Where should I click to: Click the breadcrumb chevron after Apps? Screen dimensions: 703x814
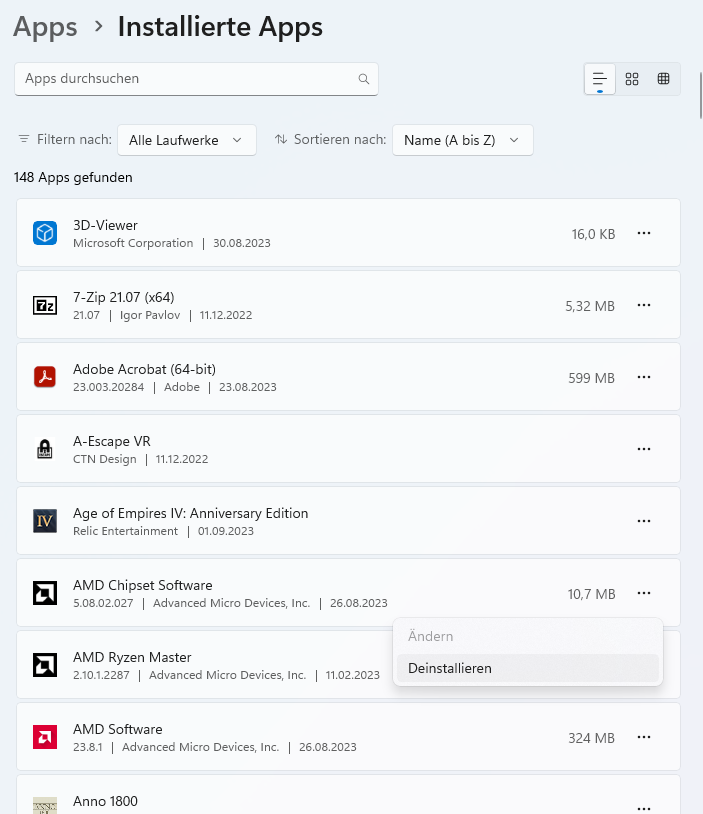99,26
